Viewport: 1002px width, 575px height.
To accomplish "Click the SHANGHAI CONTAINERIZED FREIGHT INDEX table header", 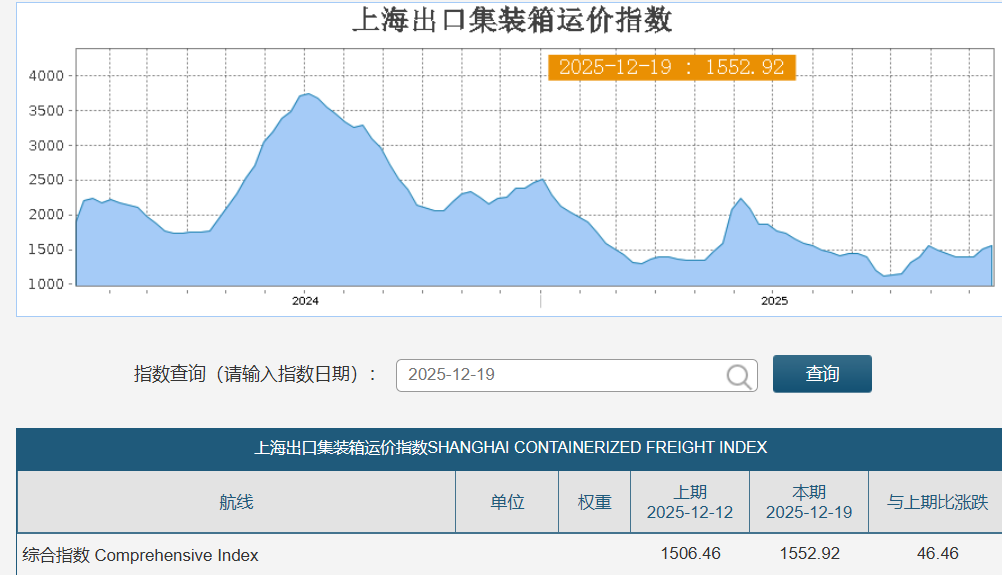I will pyautogui.click(x=511, y=447).
